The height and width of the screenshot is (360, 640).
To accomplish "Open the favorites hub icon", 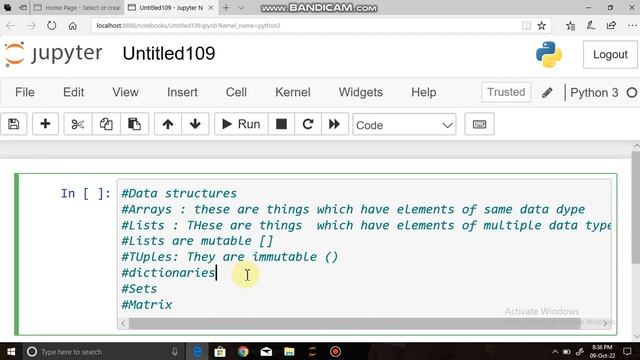I will point(571,26).
